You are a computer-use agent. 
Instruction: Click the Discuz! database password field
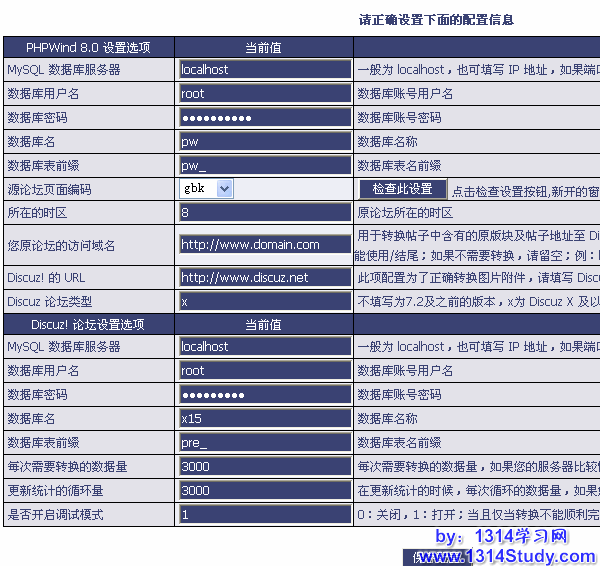264,395
